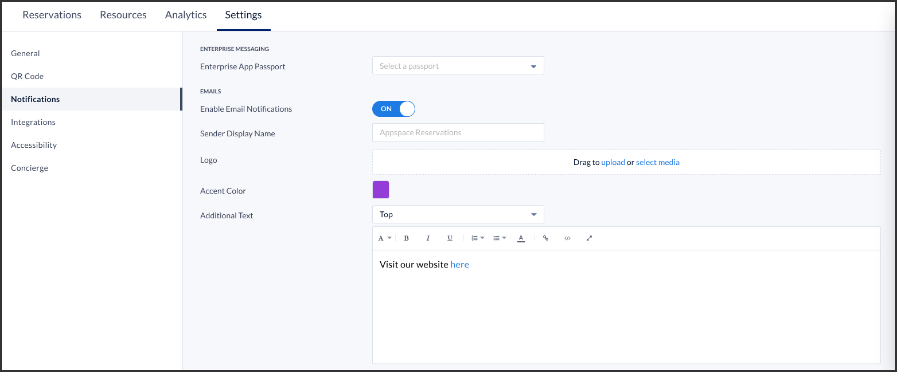
Task: Open the text alignment options
Action: pyautogui.click(x=499, y=238)
